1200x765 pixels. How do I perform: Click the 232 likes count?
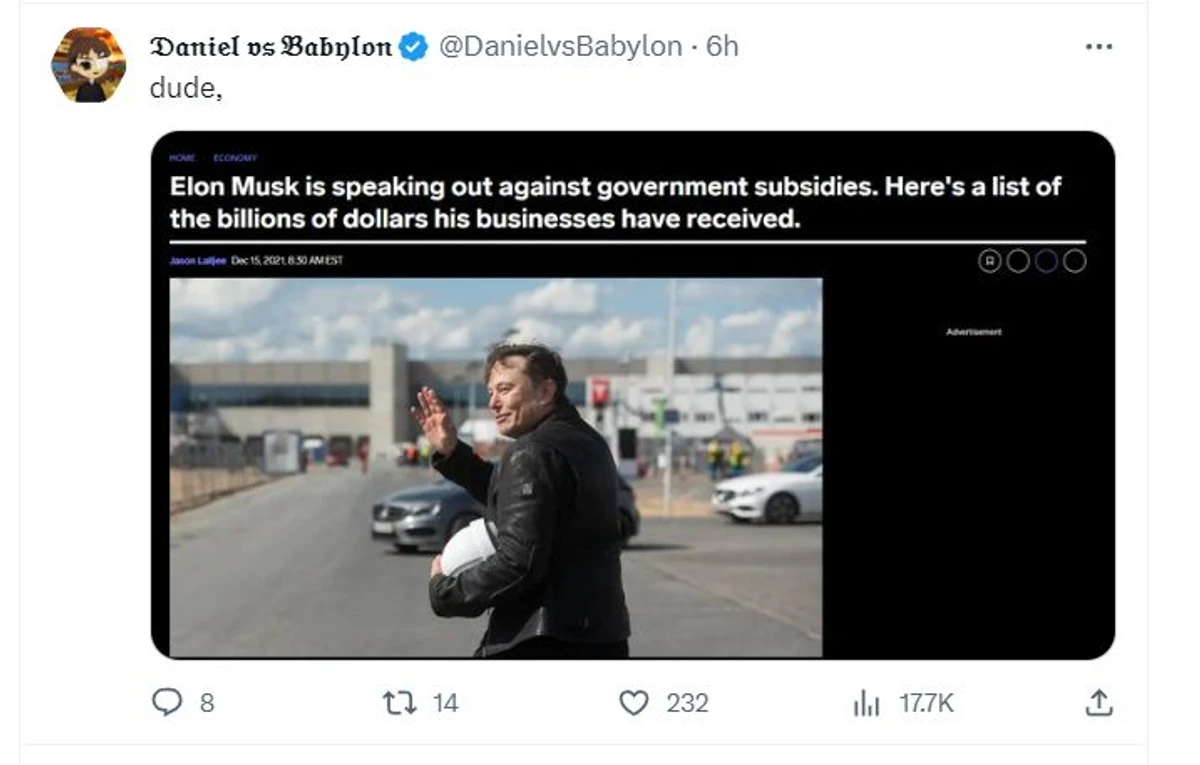click(x=688, y=703)
